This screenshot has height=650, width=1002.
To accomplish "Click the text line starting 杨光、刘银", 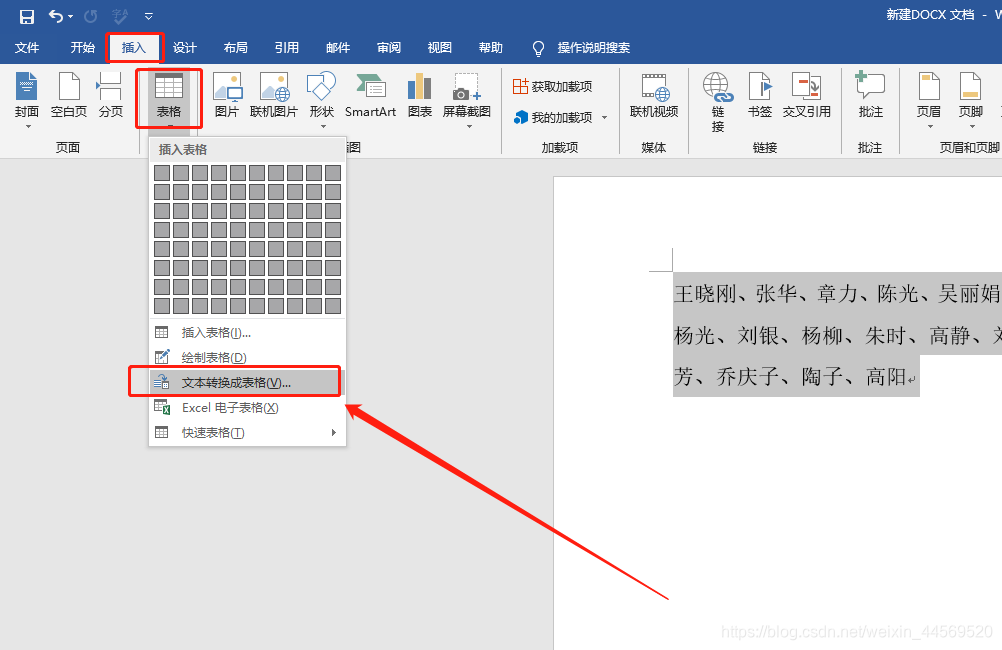I will tap(837, 335).
